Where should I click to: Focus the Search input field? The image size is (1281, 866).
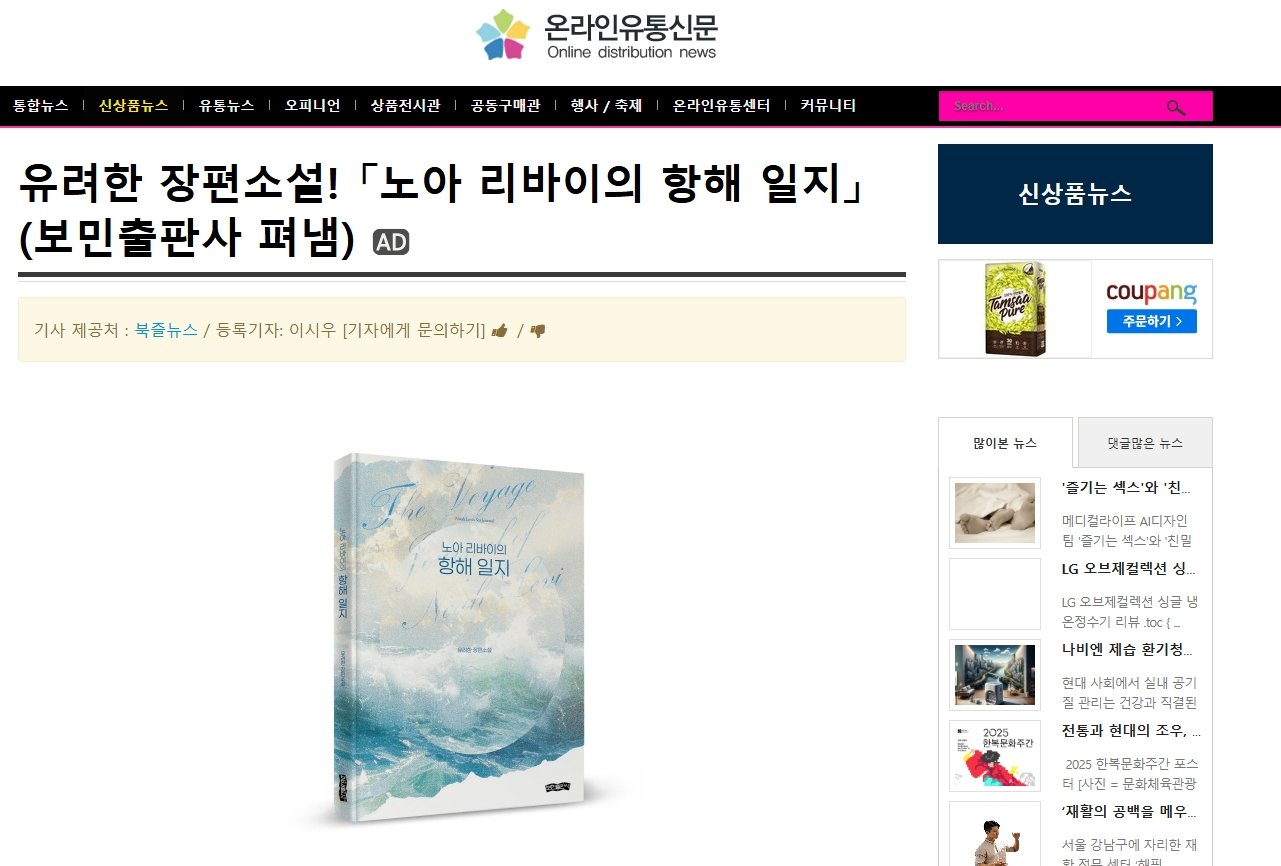point(1050,106)
